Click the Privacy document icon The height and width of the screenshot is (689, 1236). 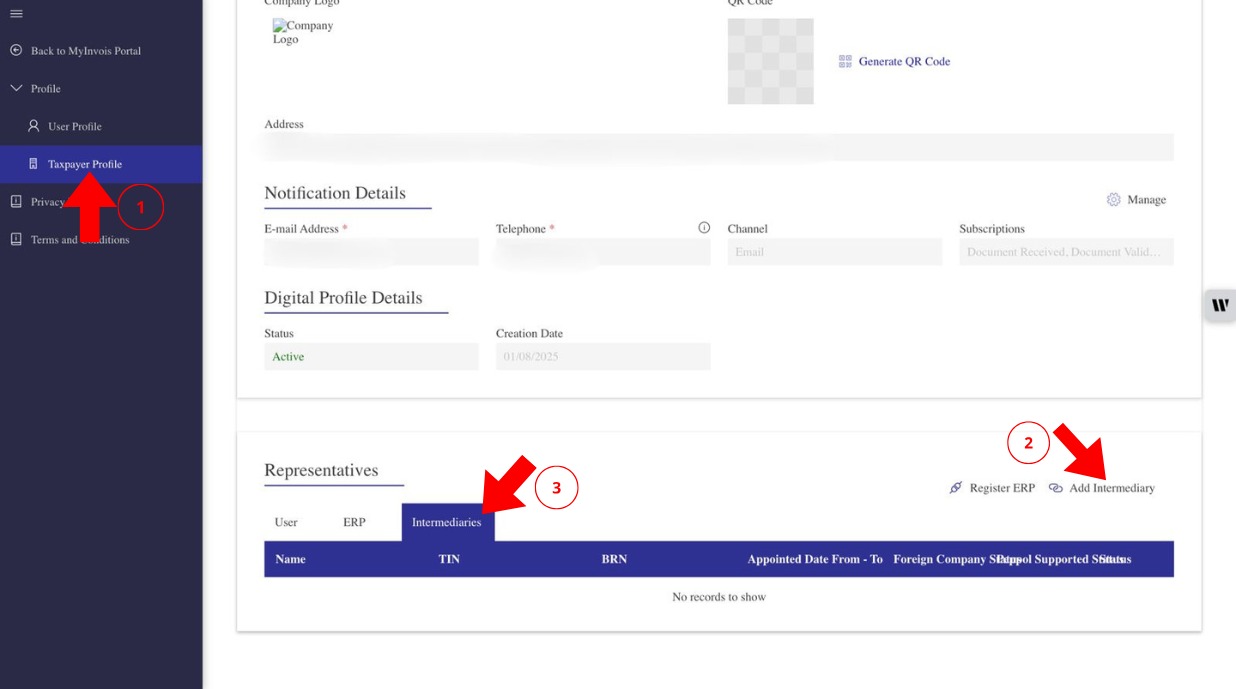(x=16, y=201)
